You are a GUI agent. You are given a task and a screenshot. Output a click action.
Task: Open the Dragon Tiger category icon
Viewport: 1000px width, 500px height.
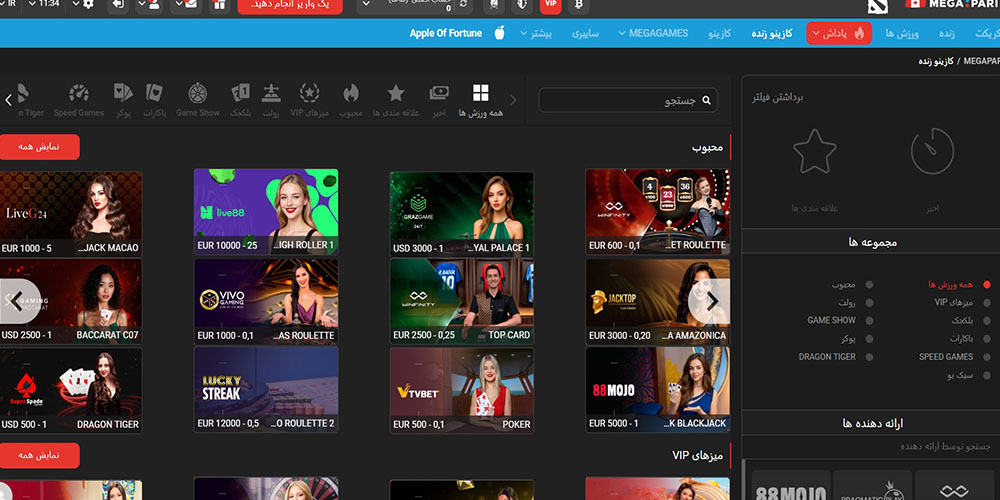[22, 93]
